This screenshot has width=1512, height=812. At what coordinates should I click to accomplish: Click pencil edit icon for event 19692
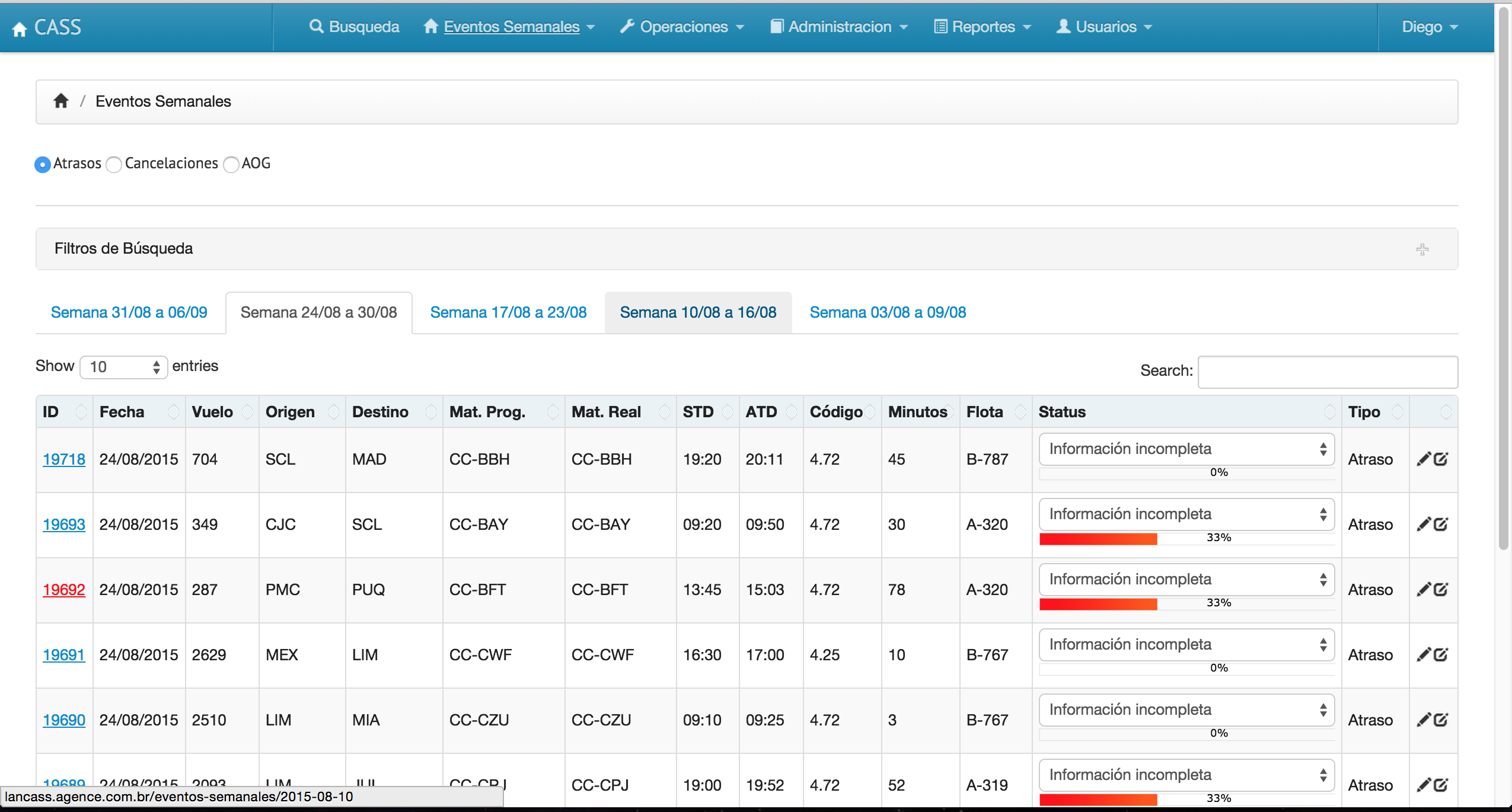(1424, 590)
